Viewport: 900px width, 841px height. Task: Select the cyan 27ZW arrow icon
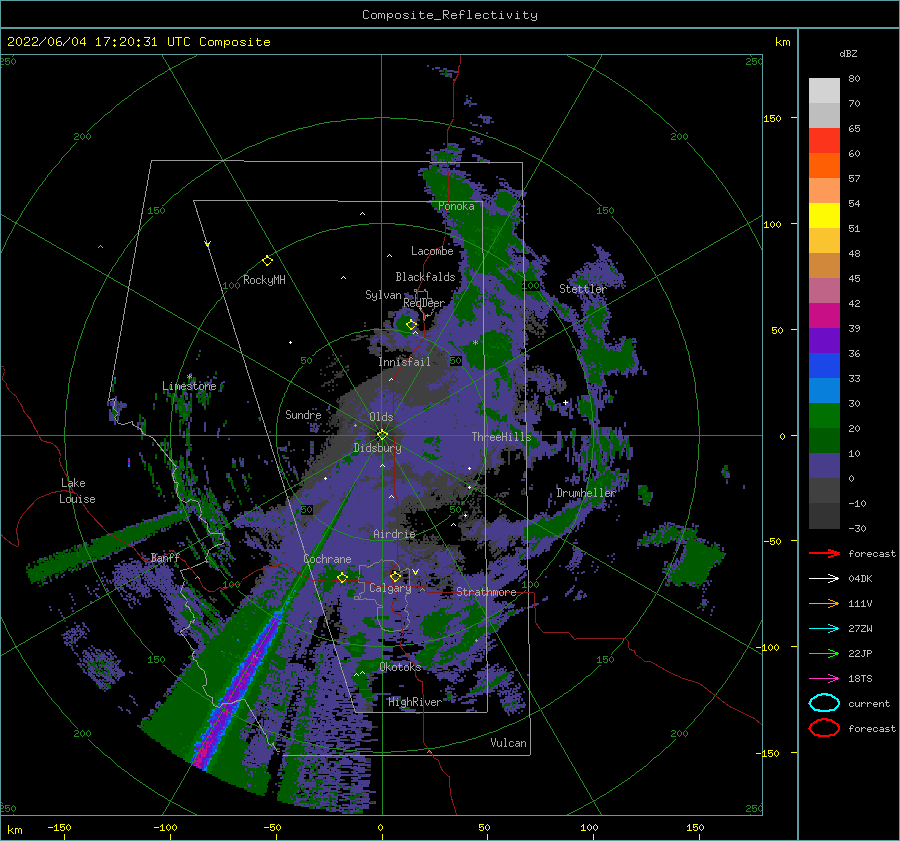(824, 629)
